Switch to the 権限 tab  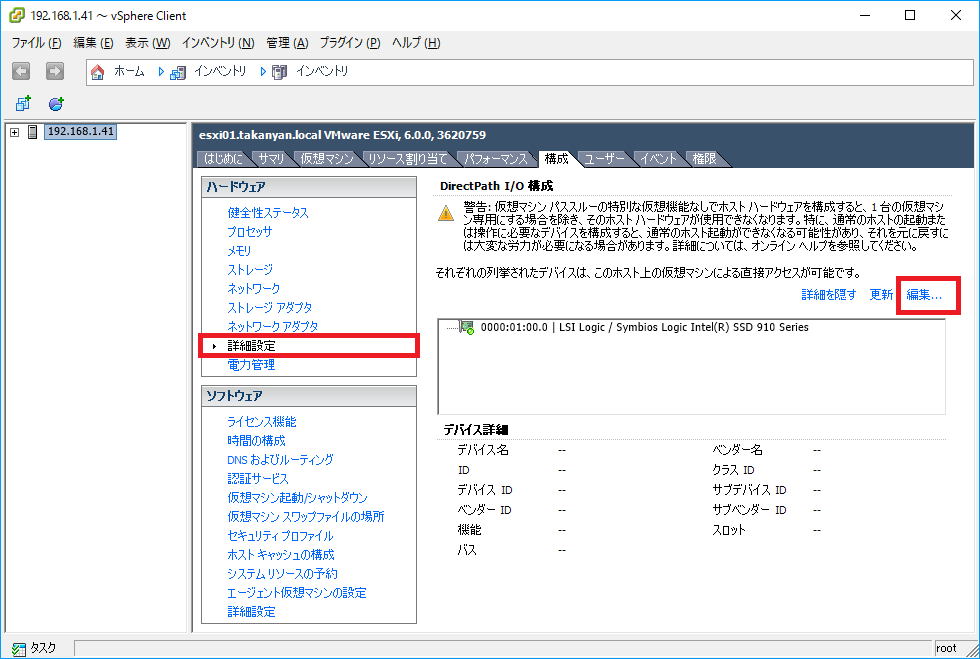click(704, 159)
